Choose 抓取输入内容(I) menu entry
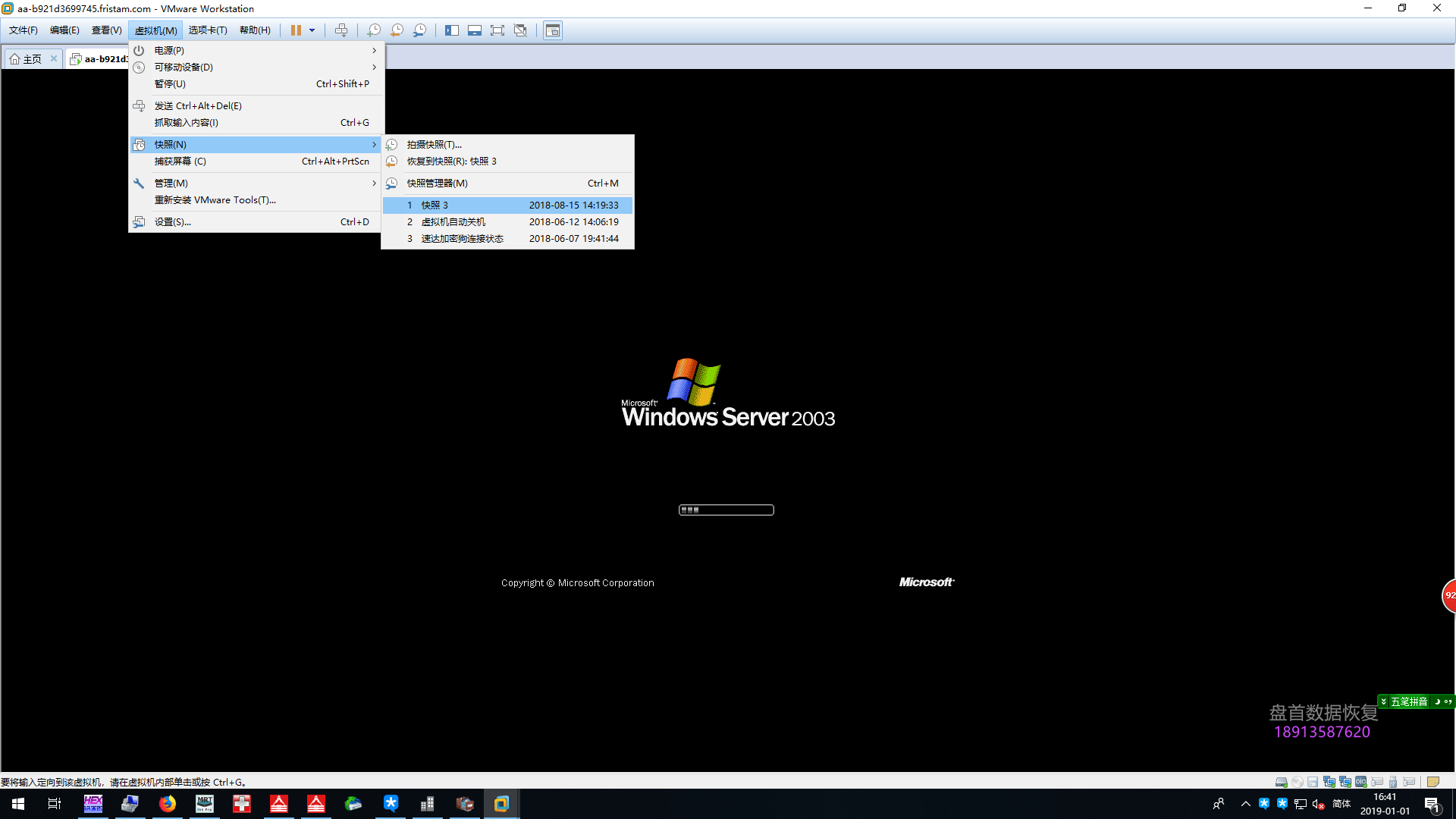 pos(256,122)
